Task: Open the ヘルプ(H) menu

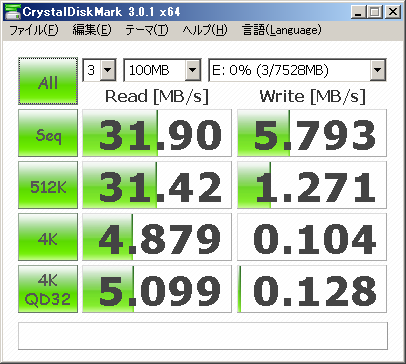Action: click(x=205, y=30)
